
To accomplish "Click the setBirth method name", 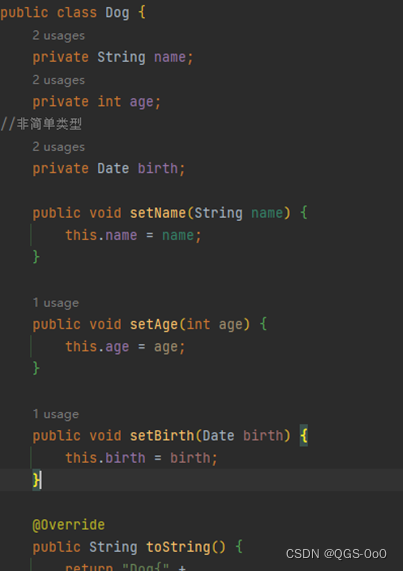I will pos(162,436).
